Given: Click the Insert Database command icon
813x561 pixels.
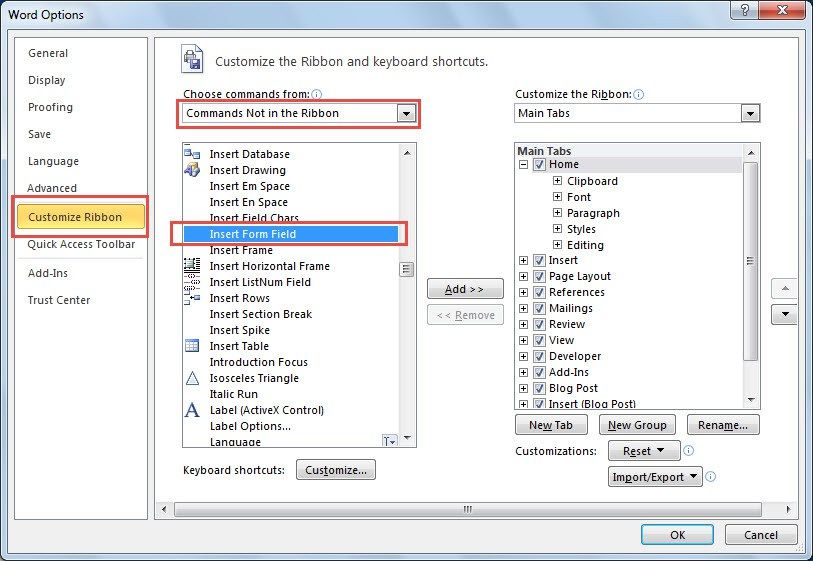Looking at the screenshot, I should tap(192, 153).
